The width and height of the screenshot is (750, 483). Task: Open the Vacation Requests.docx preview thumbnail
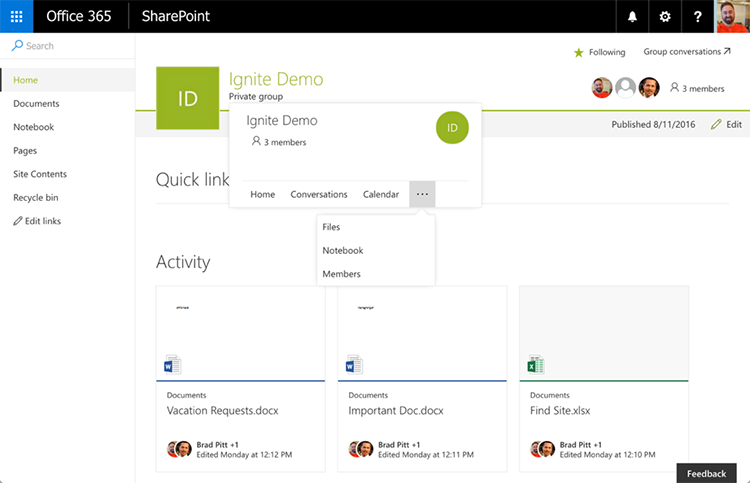point(241,333)
